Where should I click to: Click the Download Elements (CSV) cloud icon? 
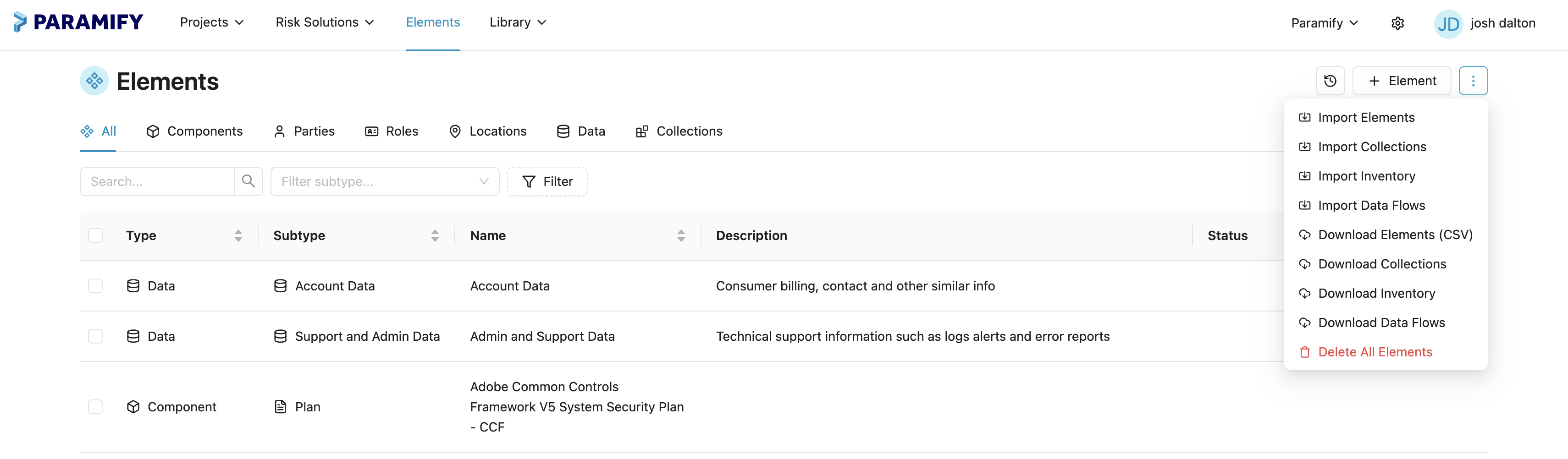point(1305,235)
